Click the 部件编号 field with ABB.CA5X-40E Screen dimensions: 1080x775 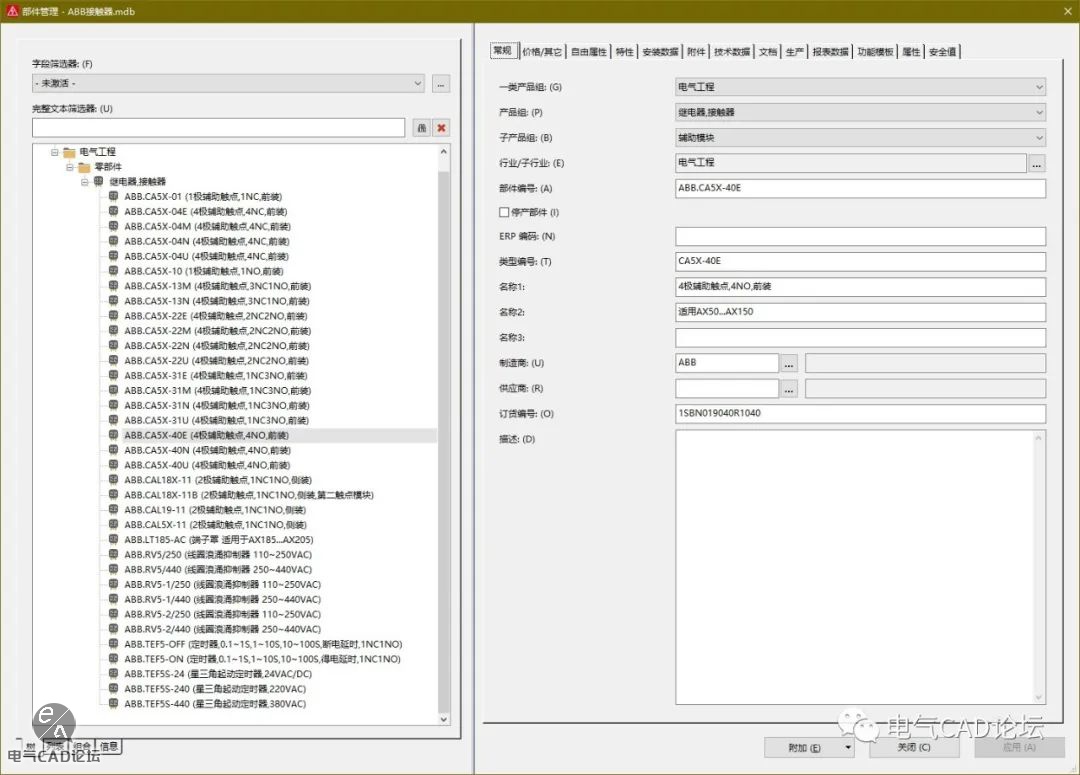pos(860,188)
